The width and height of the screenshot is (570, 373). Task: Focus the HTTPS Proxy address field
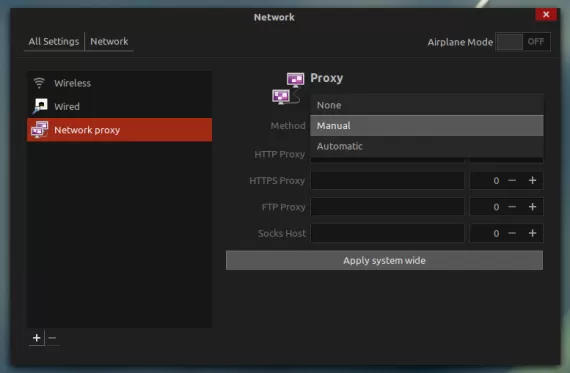tap(388, 180)
